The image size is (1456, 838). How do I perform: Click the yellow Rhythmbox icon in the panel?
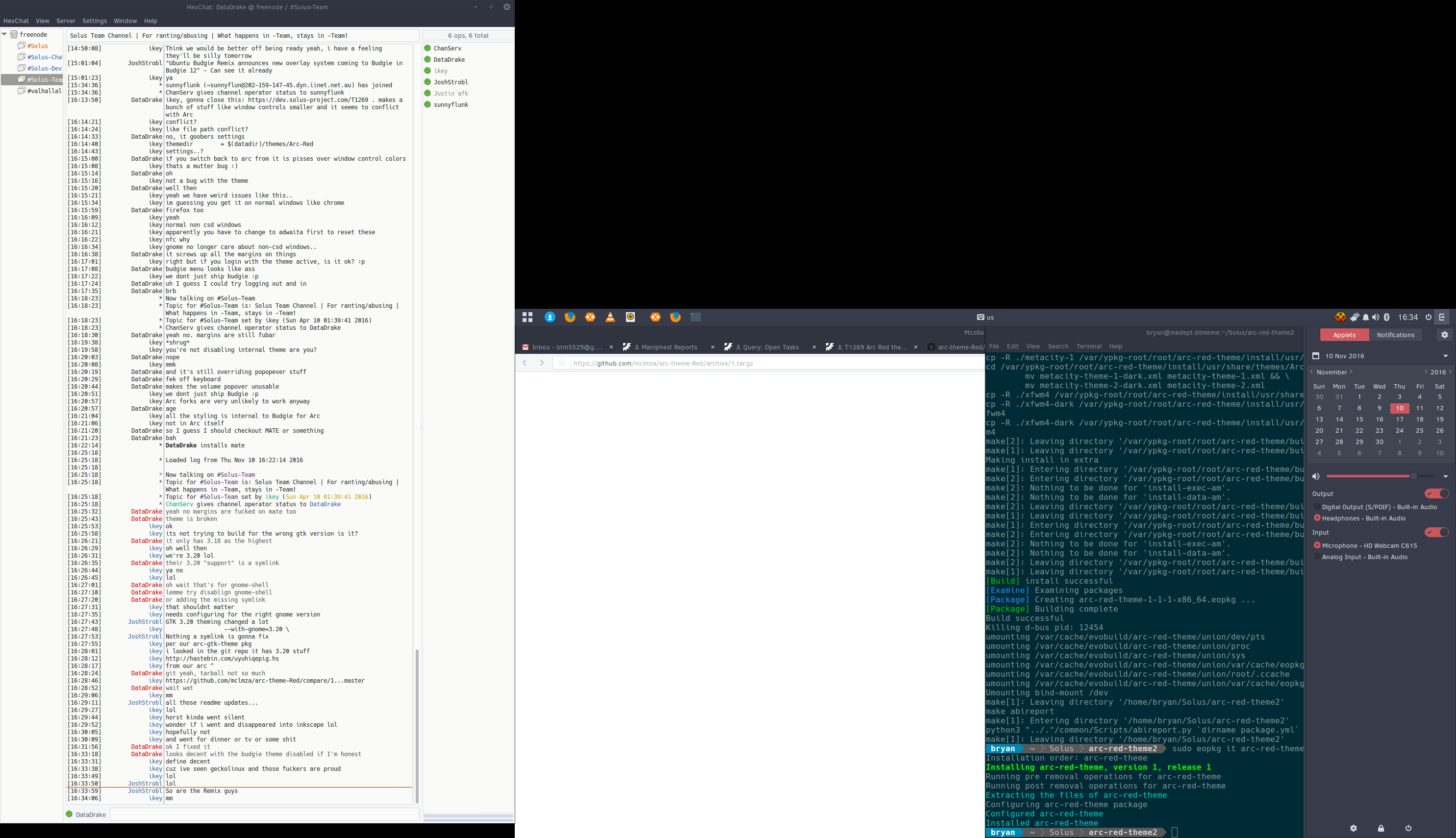630,317
